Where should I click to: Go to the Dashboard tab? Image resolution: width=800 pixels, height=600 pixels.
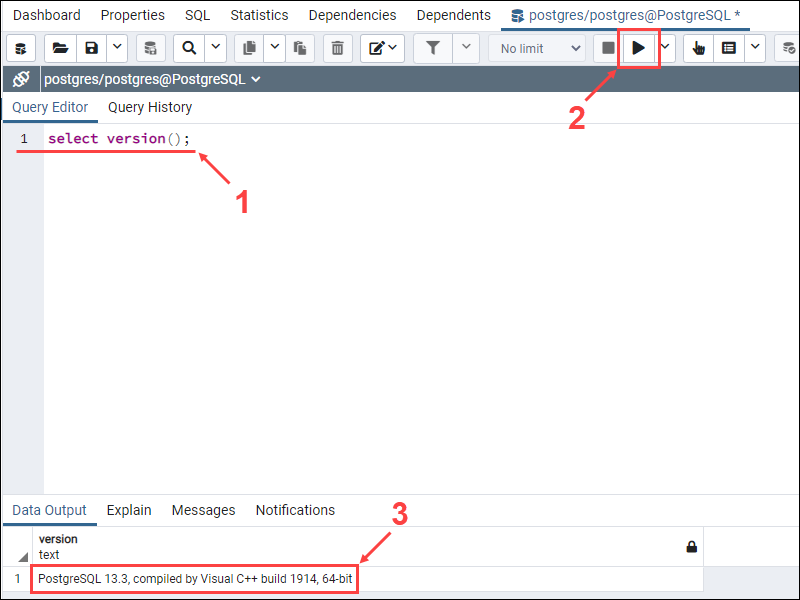coord(46,15)
